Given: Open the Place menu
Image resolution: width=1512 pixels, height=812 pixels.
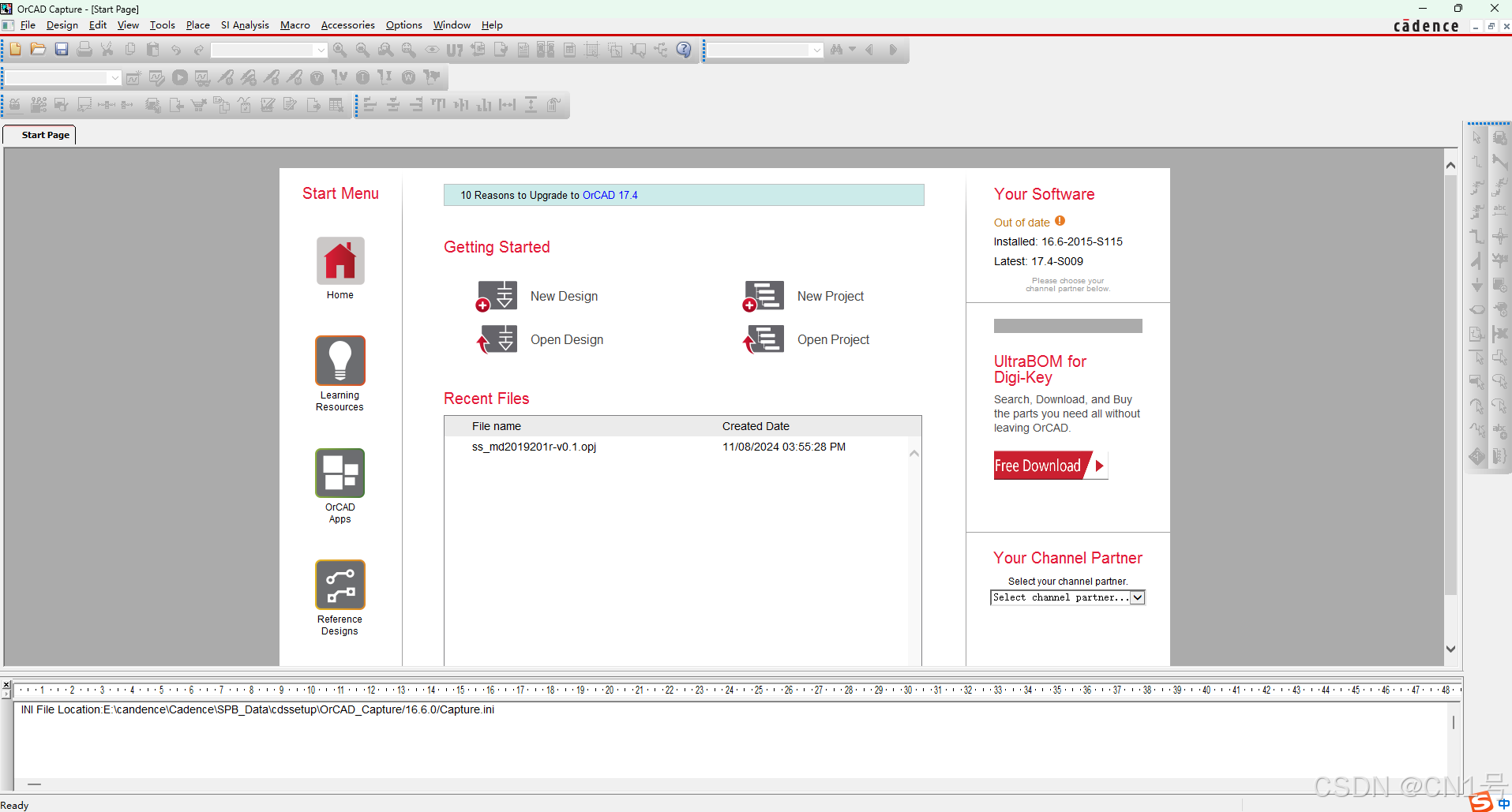Looking at the screenshot, I should point(198,25).
